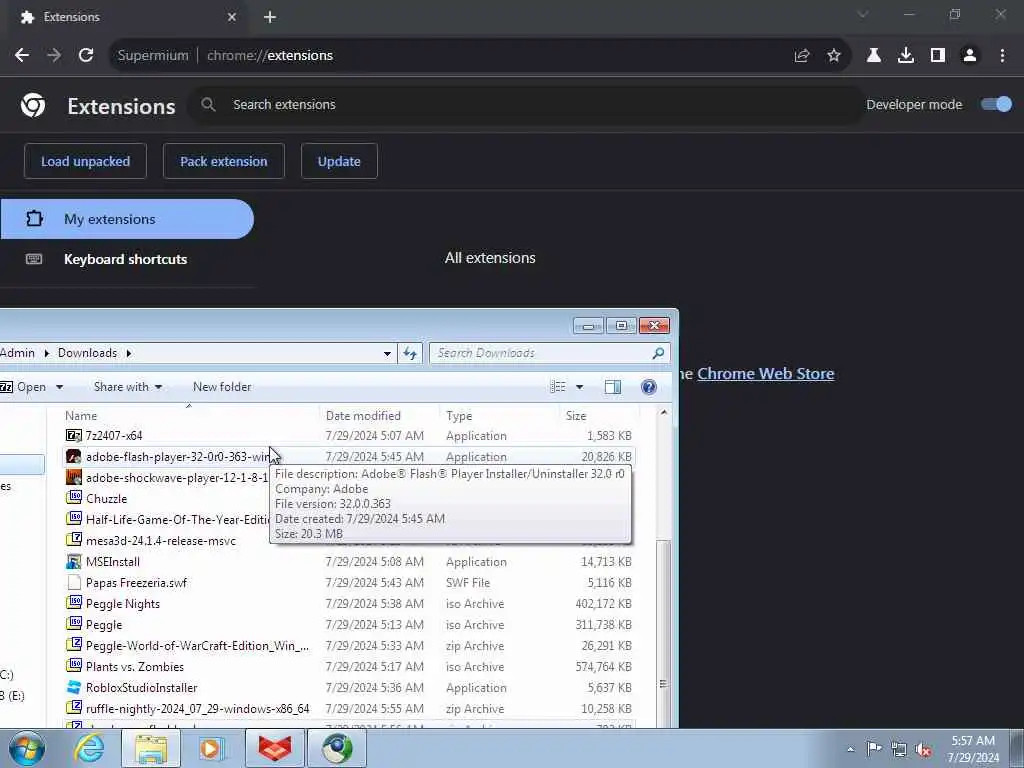This screenshot has width=1024, height=768.
Task: Open the Chrome Labs flask icon
Action: (x=874, y=56)
